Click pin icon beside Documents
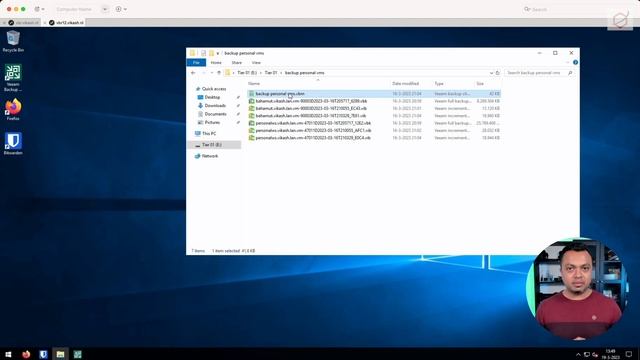This screenshot has width=640, height=360. pos(238,114)
